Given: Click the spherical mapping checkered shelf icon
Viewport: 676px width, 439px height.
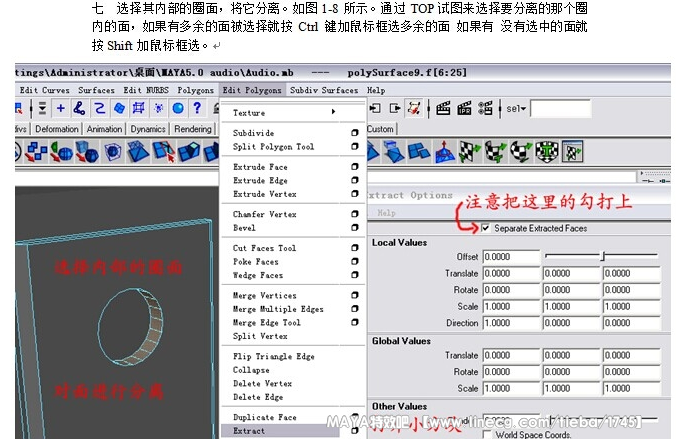Looking at the screenshot, I should click(x=521, y=152).
